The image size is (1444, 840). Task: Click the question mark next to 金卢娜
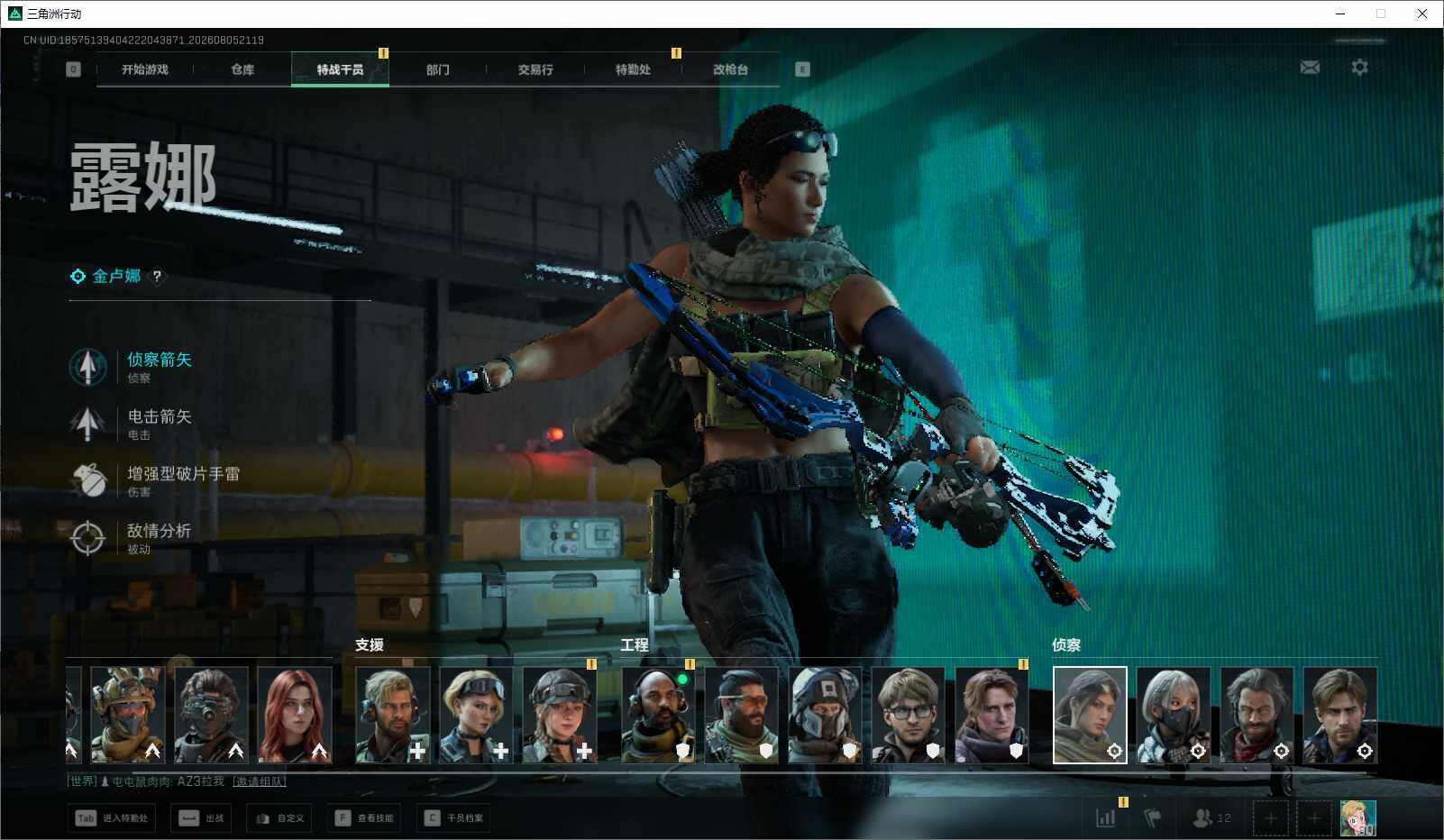click(x=157, y=277)
